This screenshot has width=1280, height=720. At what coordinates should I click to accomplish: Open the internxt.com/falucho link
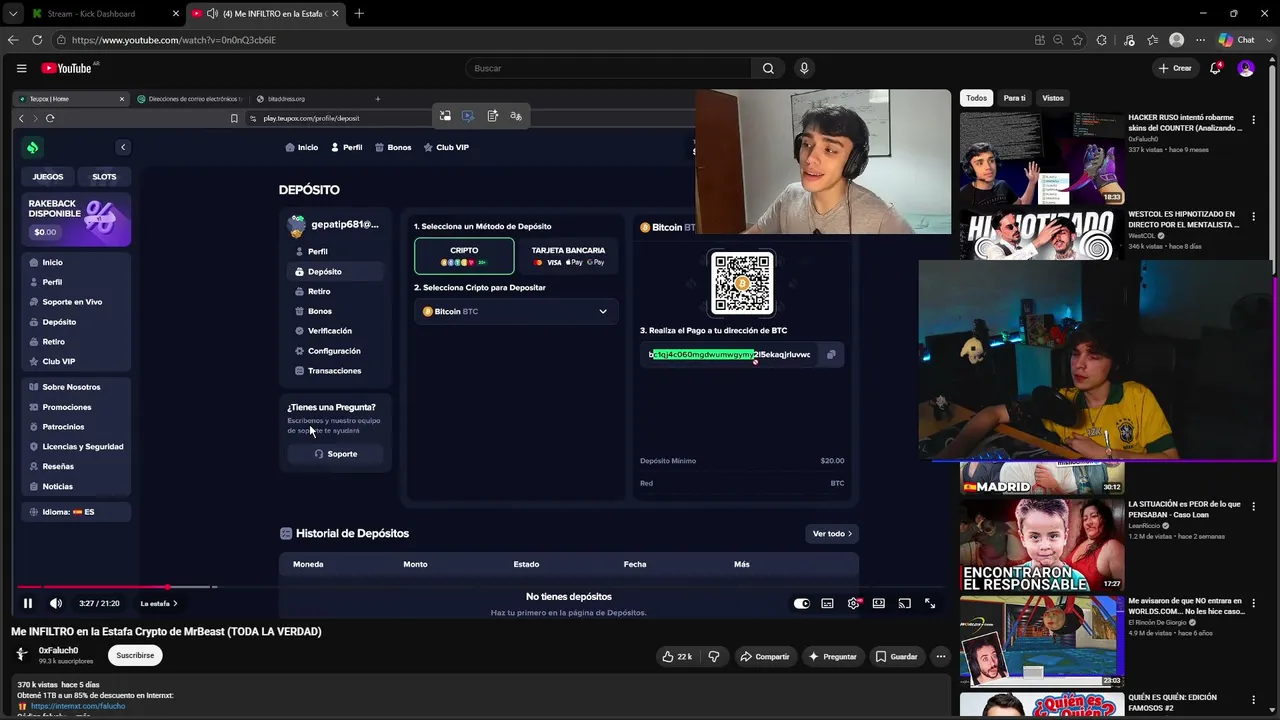[78, 706]
